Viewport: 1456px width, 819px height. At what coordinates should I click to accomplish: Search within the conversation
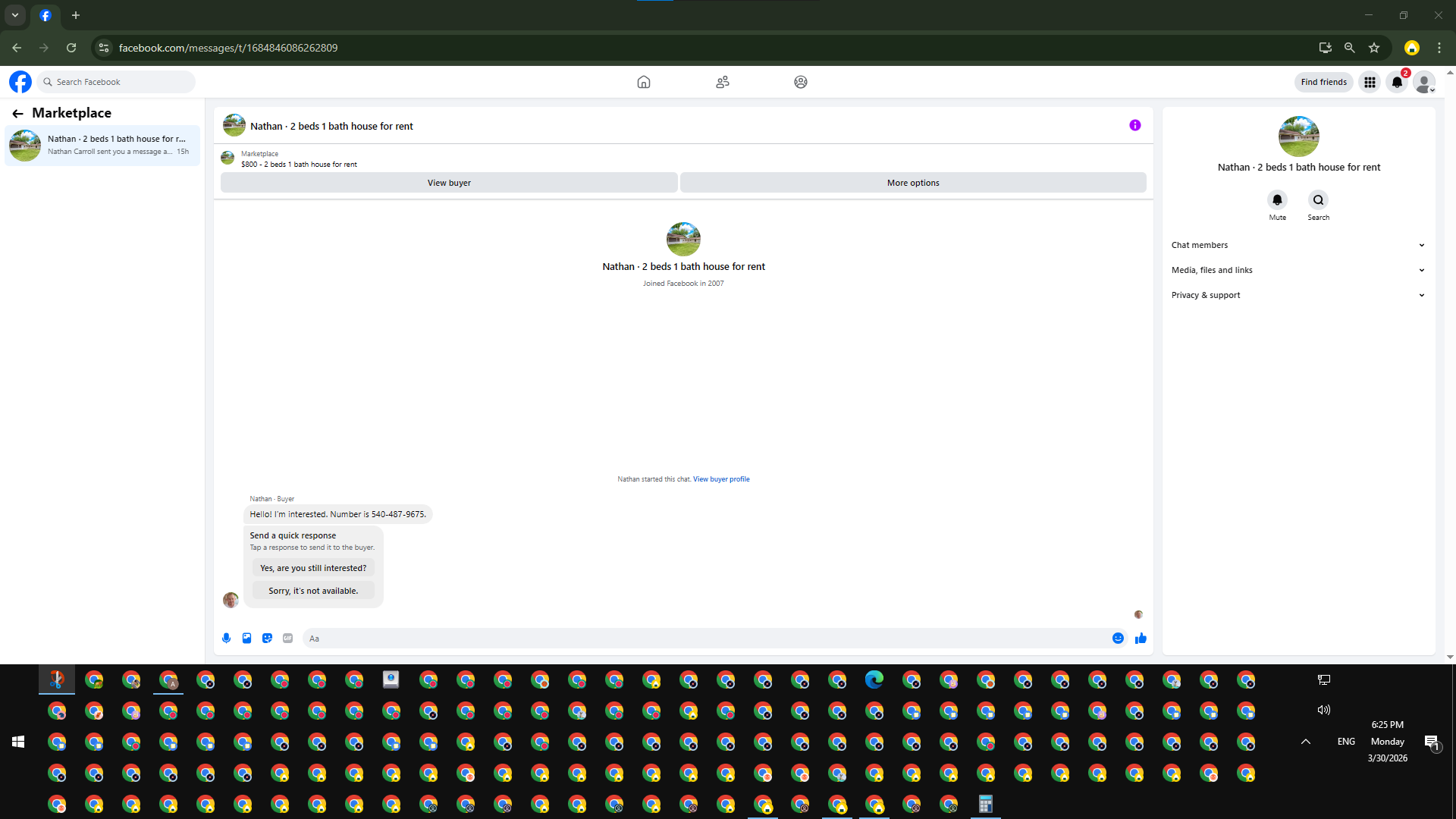pyautogui.click(x=1318, y=200)
